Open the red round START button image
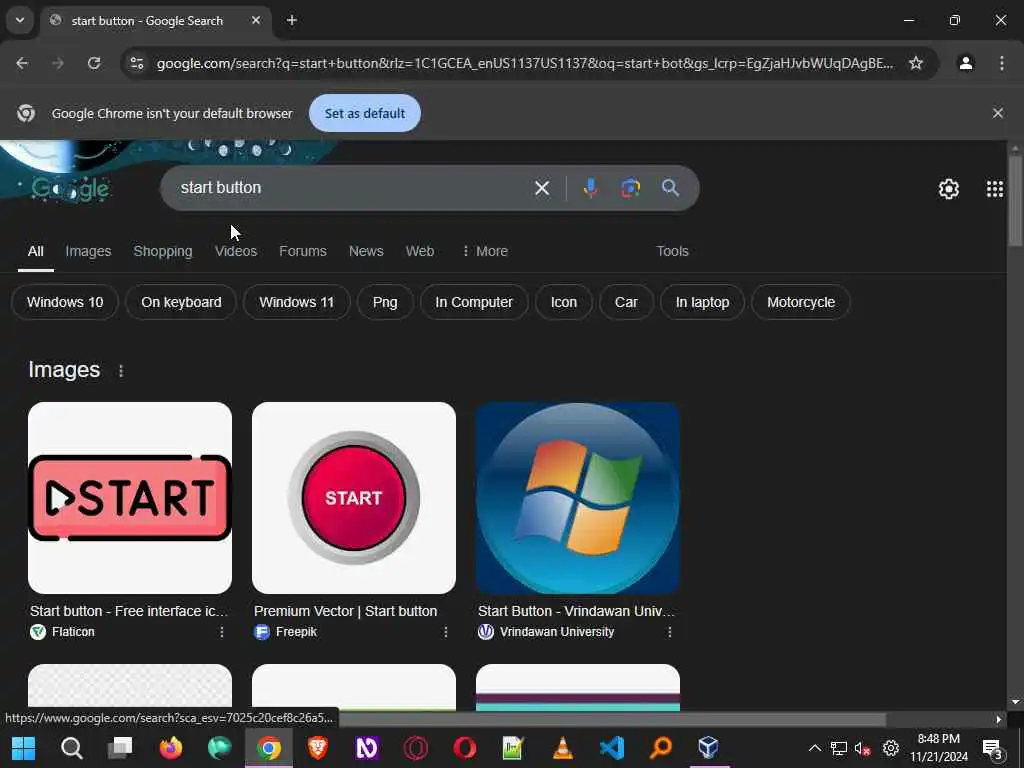1024x768 pixels. 353,498
